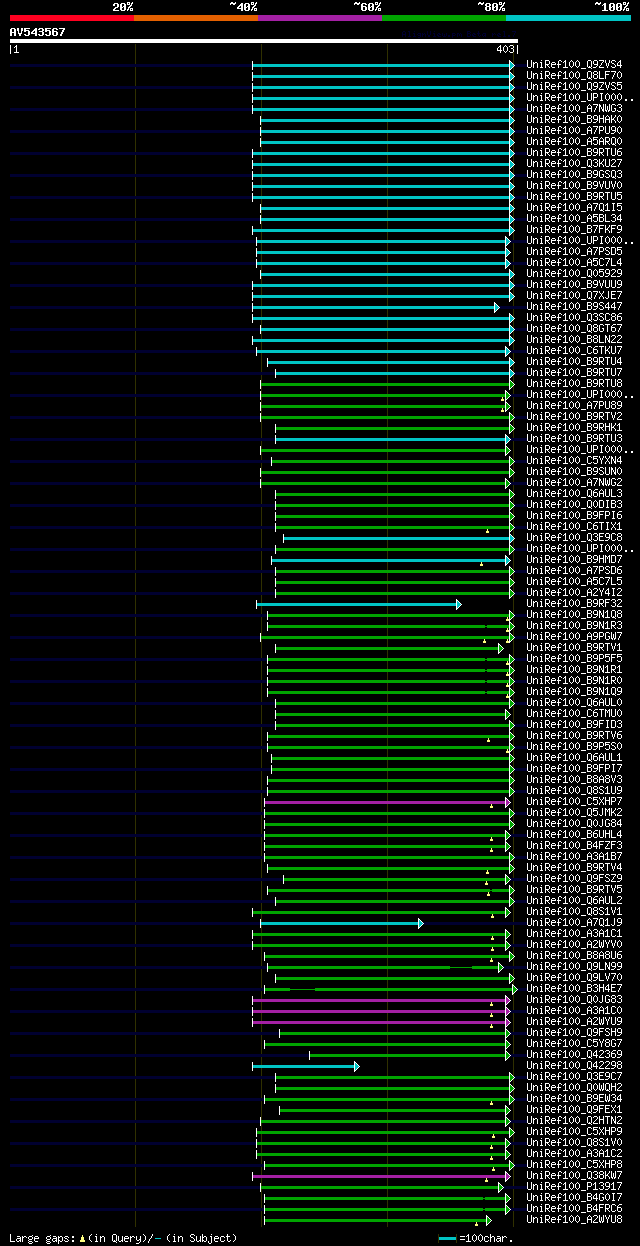
Task: Open hit UniRef100_B9P5F5
Action: coord(574,658)
